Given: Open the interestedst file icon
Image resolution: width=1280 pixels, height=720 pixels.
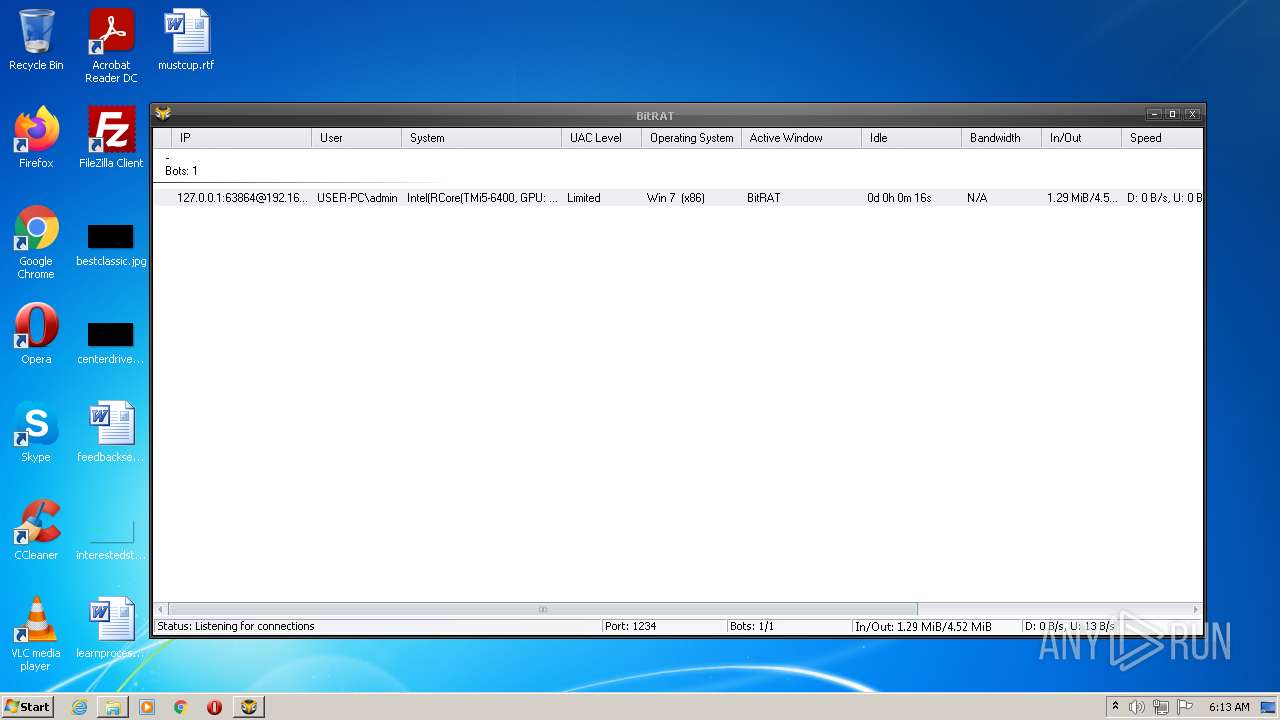Looking at the screenshot, I should point(111,541).
